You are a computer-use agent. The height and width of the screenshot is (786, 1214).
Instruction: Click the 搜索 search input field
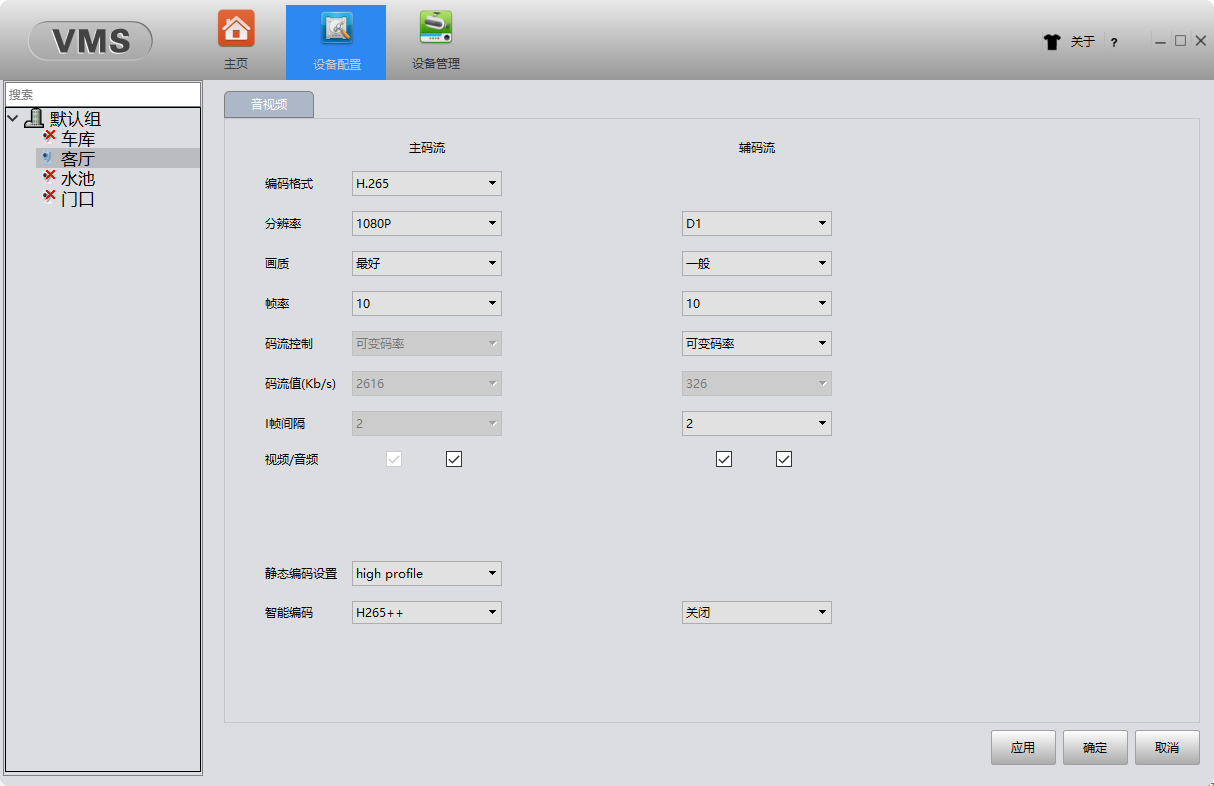(103, 94)
